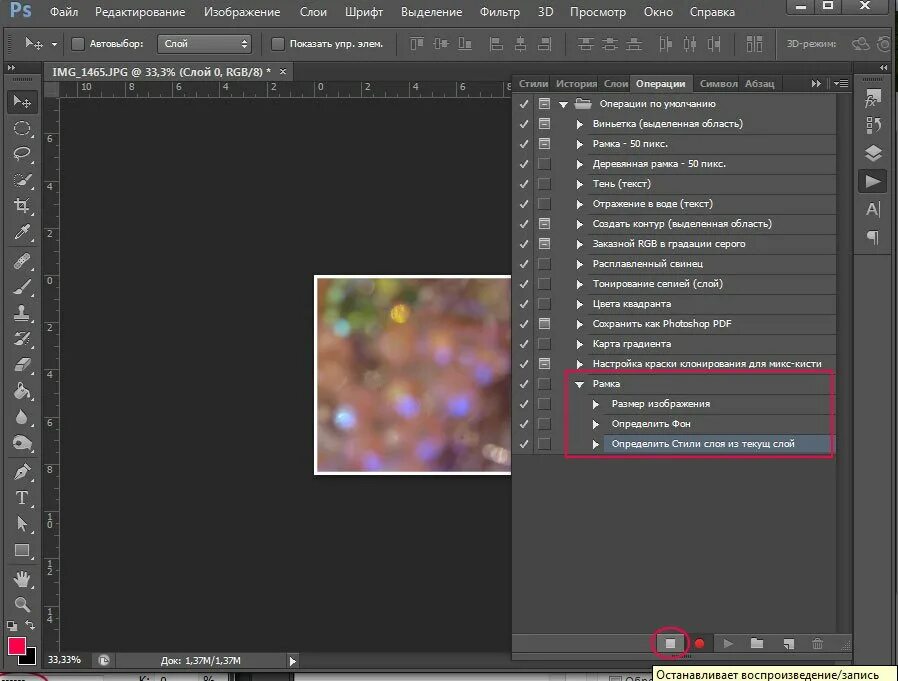Play the selected action
898x681 pixels.
[x=728, y=644]
